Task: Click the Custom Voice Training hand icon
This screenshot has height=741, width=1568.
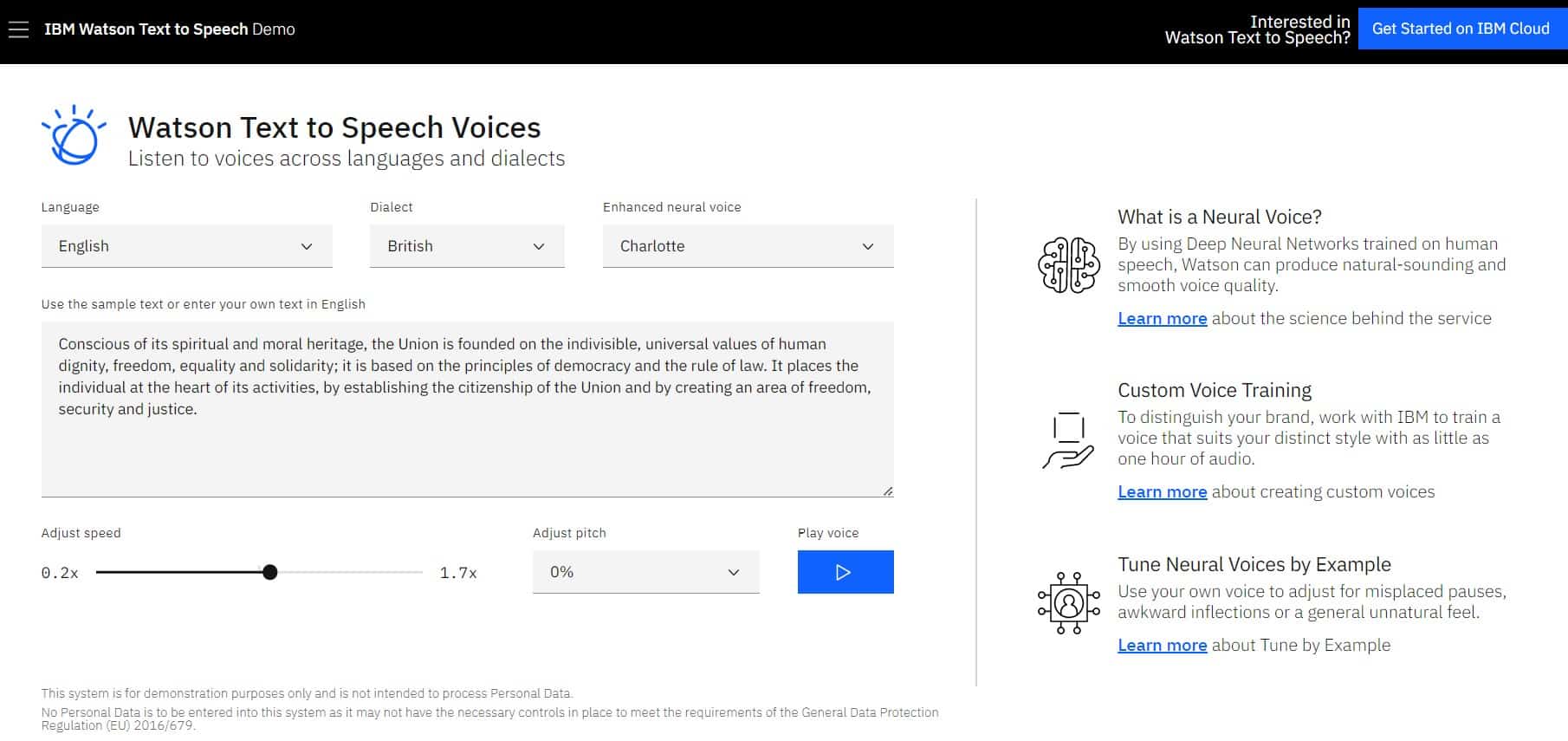Action: [x=1068, y=440]
